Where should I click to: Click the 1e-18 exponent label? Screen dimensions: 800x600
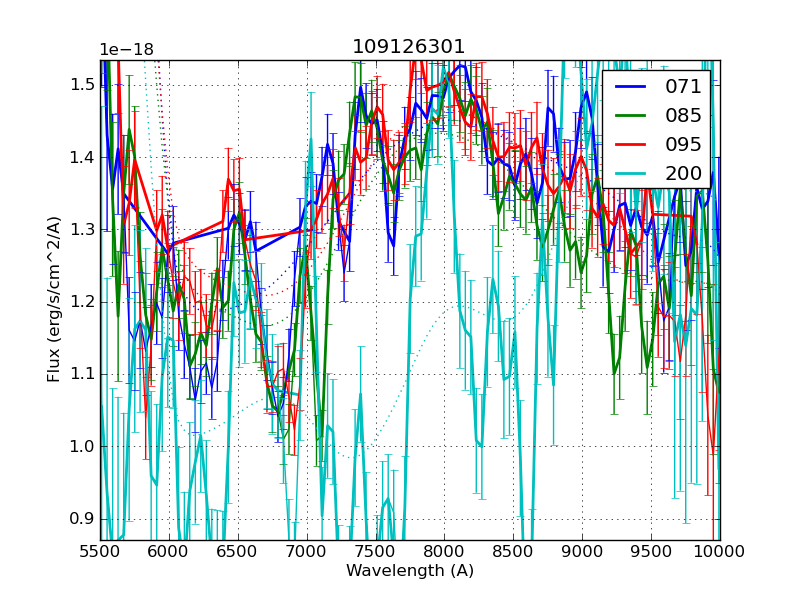pyautogui.click(x=126, y=50)
